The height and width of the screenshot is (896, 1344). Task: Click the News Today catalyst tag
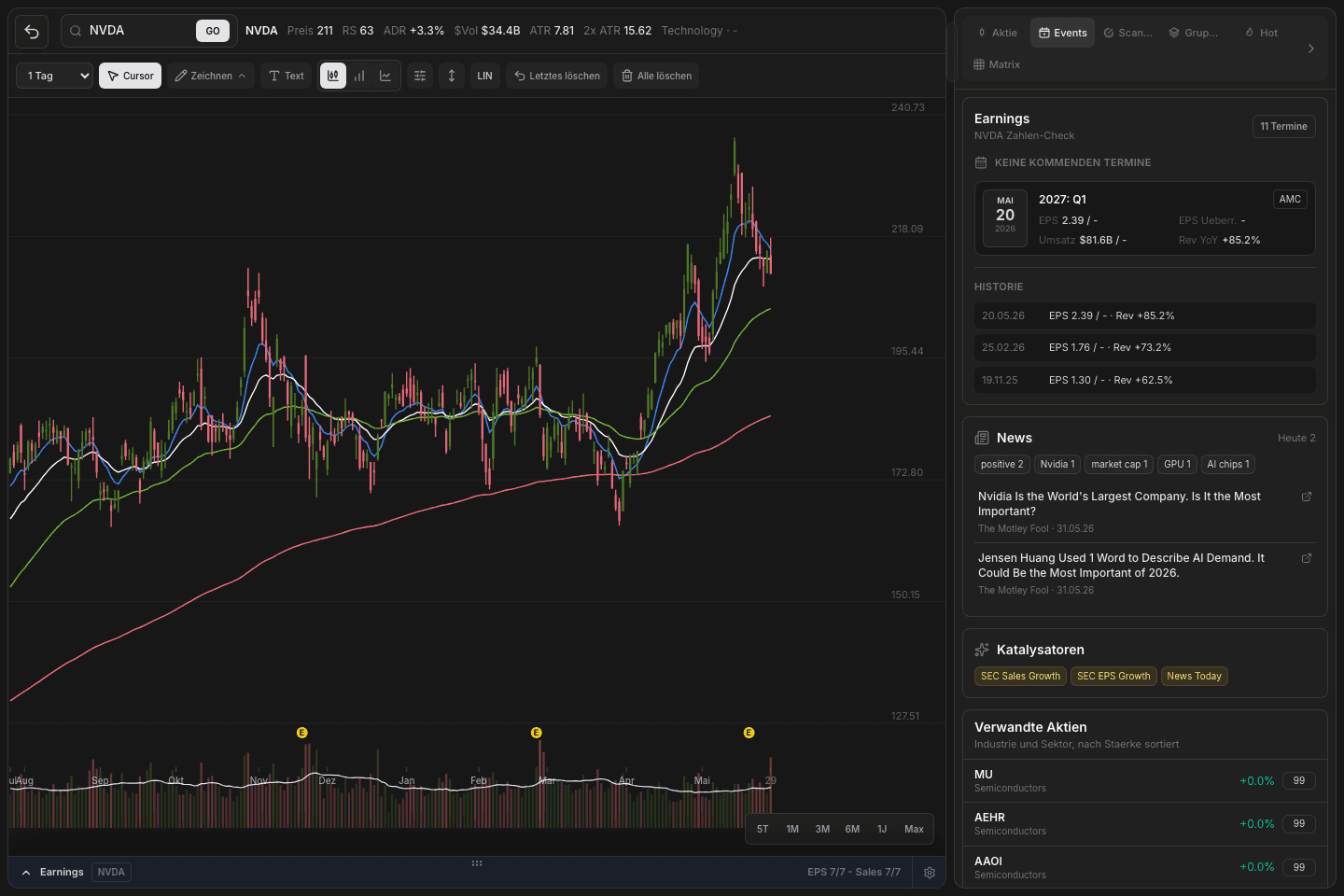click(x=1194, y=676)
